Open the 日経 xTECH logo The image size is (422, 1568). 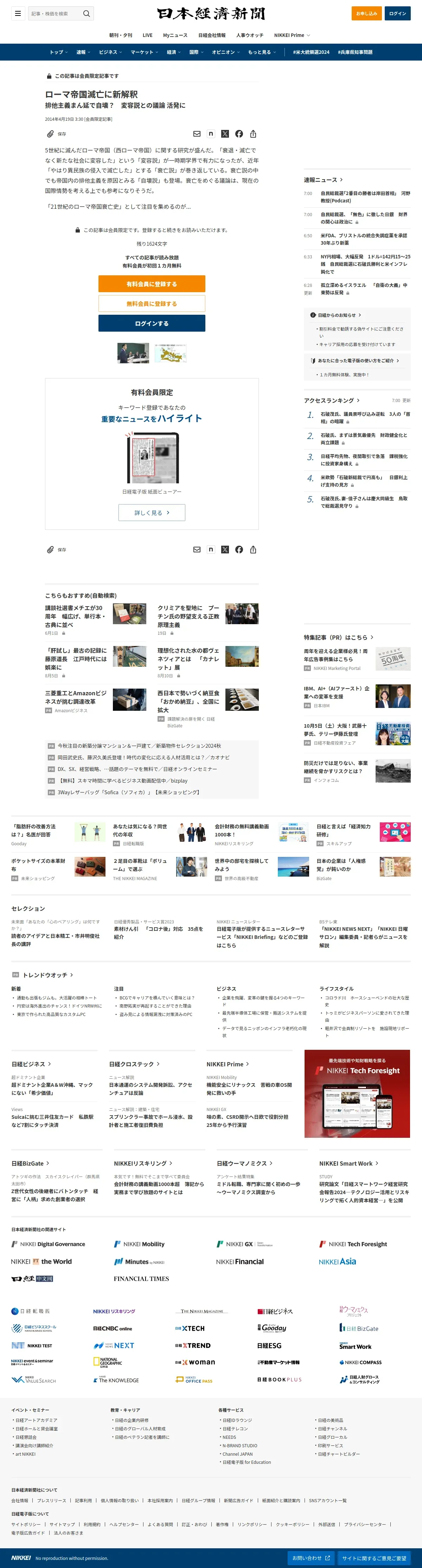pos(190,1329)
